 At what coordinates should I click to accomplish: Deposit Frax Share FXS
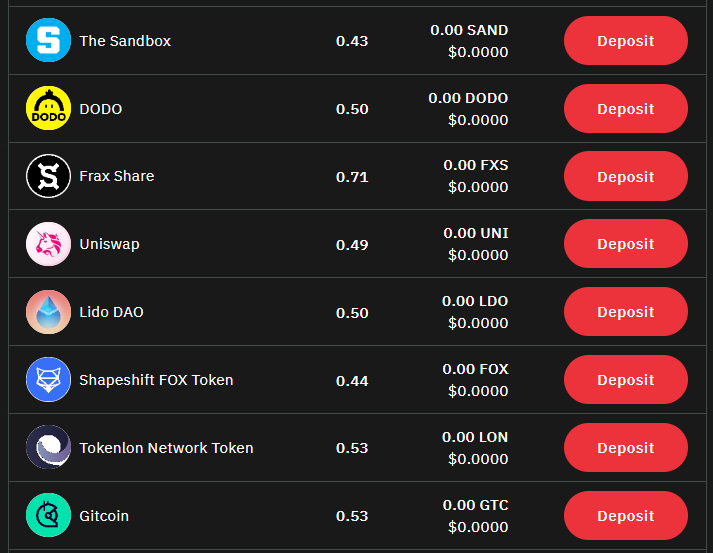(626, 176)
